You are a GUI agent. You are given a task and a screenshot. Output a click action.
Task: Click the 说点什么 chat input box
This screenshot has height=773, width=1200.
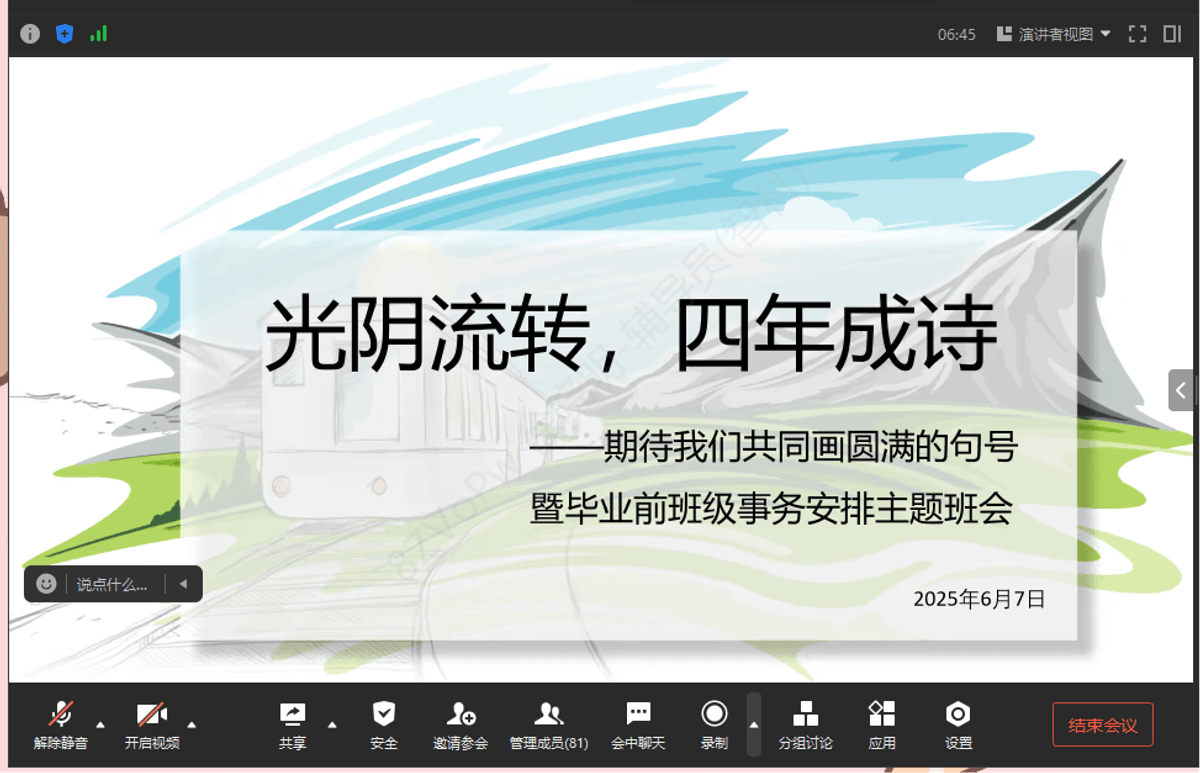tap(112, 584)
